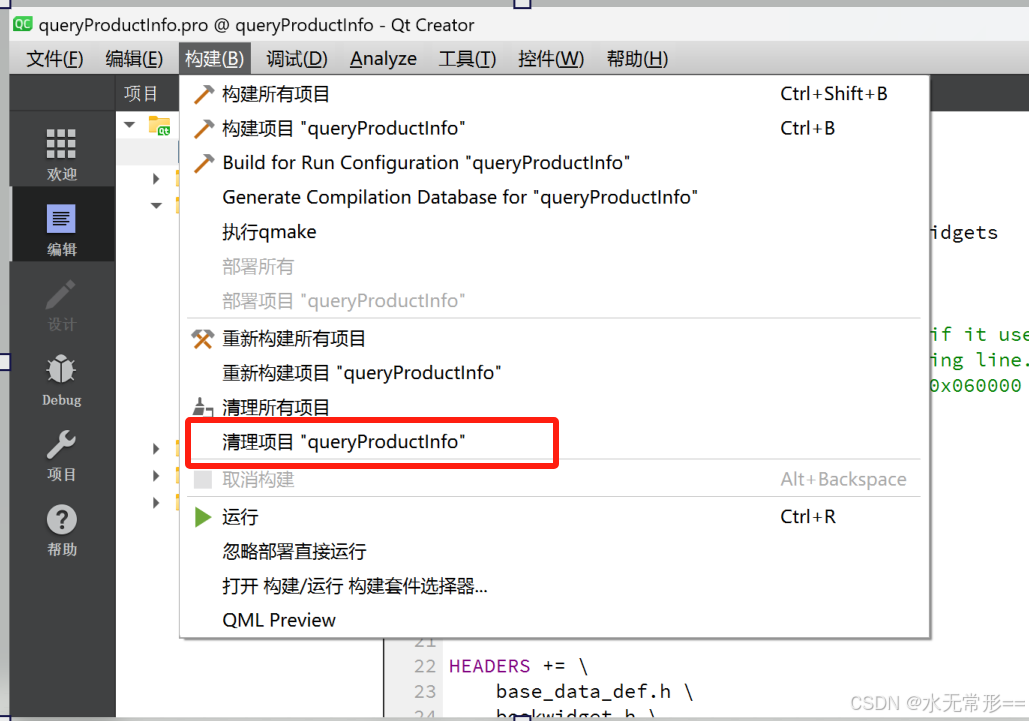Choose 执行qmake menu entry
This screenshot has height=721, width=1029.
pyautogui.click(x=554, y=232)
